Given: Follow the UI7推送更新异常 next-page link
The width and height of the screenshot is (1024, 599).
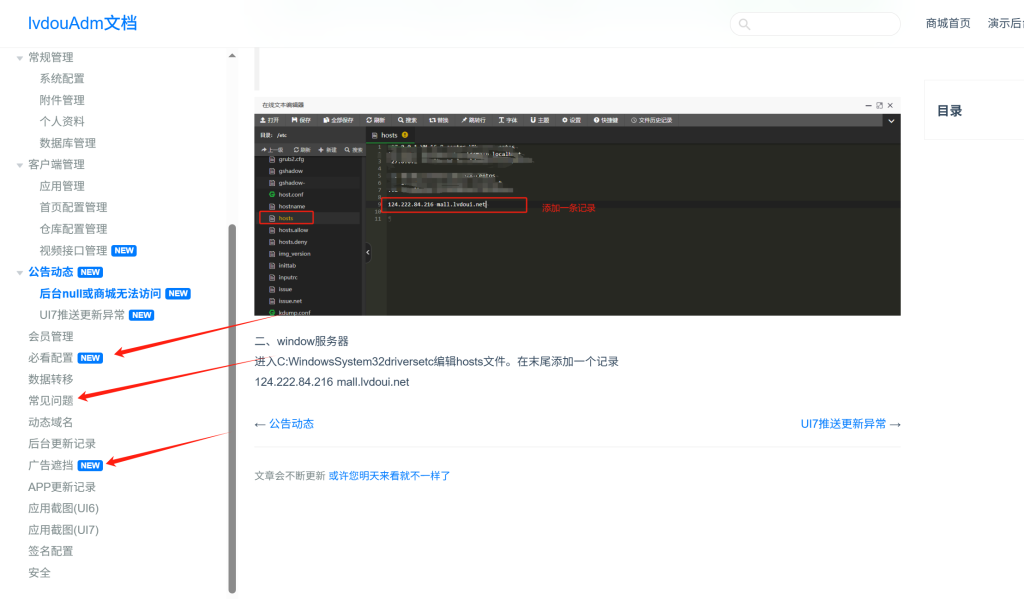Looking at the screenshot, I should click(846, 423).
